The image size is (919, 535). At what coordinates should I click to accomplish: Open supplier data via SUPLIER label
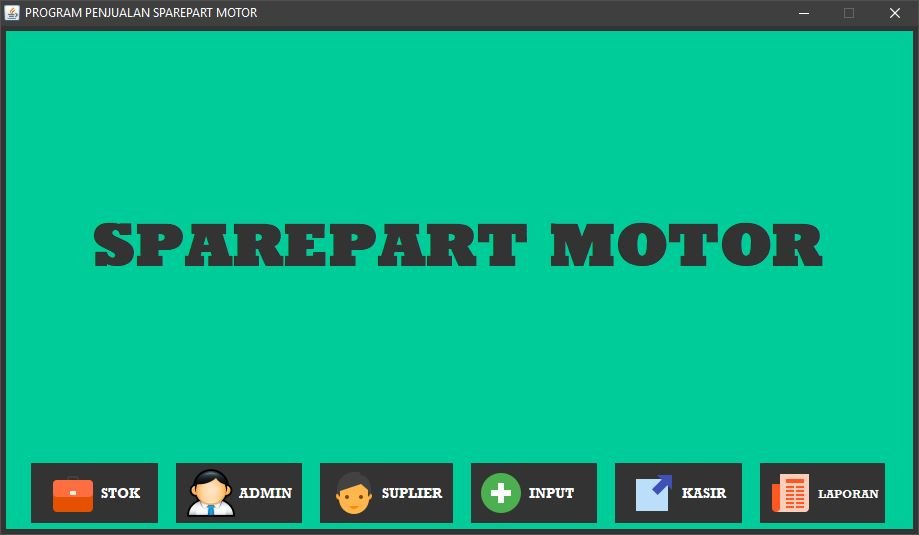point(411,493)
